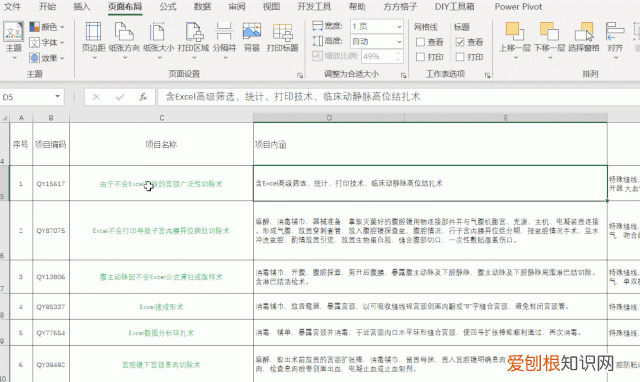
Task: Select the 宫腔镜下宫颈息肉切除术 cell
Action: tap(162, 364)
